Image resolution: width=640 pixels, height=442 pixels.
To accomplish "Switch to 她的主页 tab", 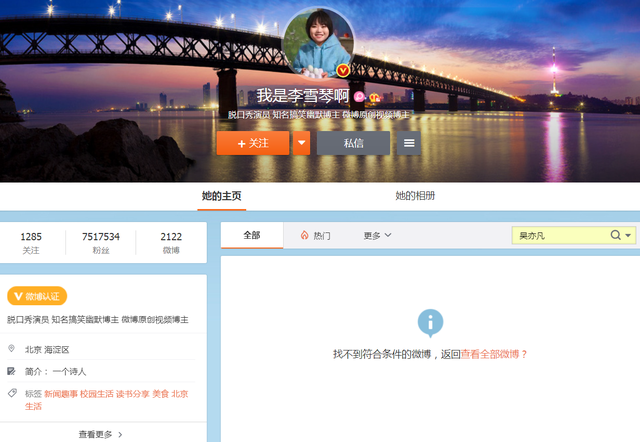I will 222,196.
